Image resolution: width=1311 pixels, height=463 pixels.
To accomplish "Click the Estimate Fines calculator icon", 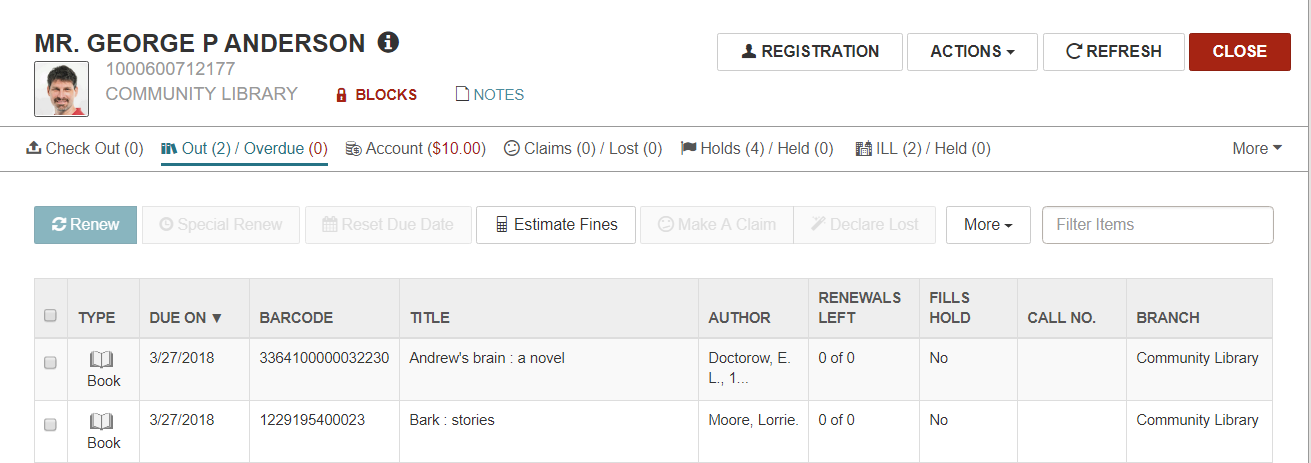I will tap(502, 225).
